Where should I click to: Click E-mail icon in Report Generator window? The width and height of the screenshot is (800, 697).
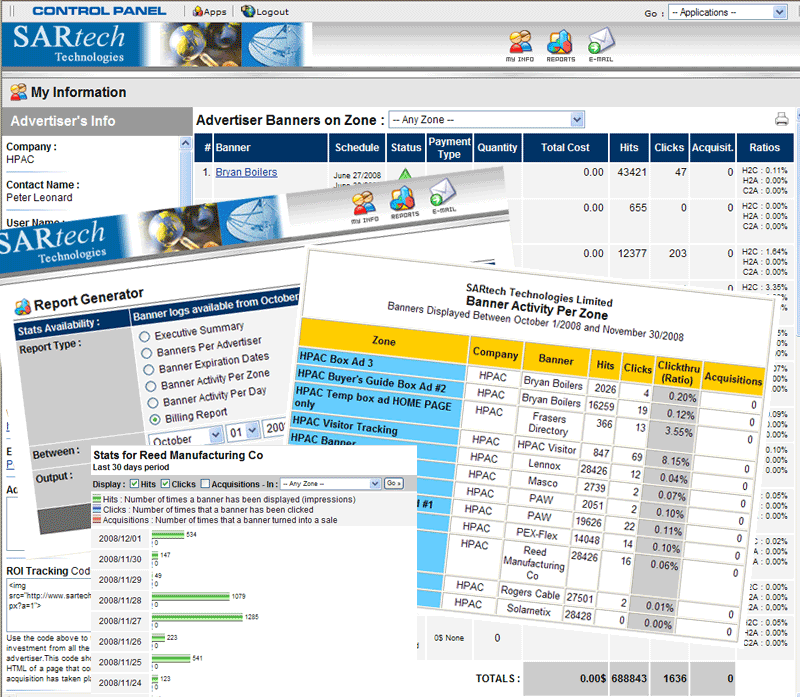(x=443, y=196)
